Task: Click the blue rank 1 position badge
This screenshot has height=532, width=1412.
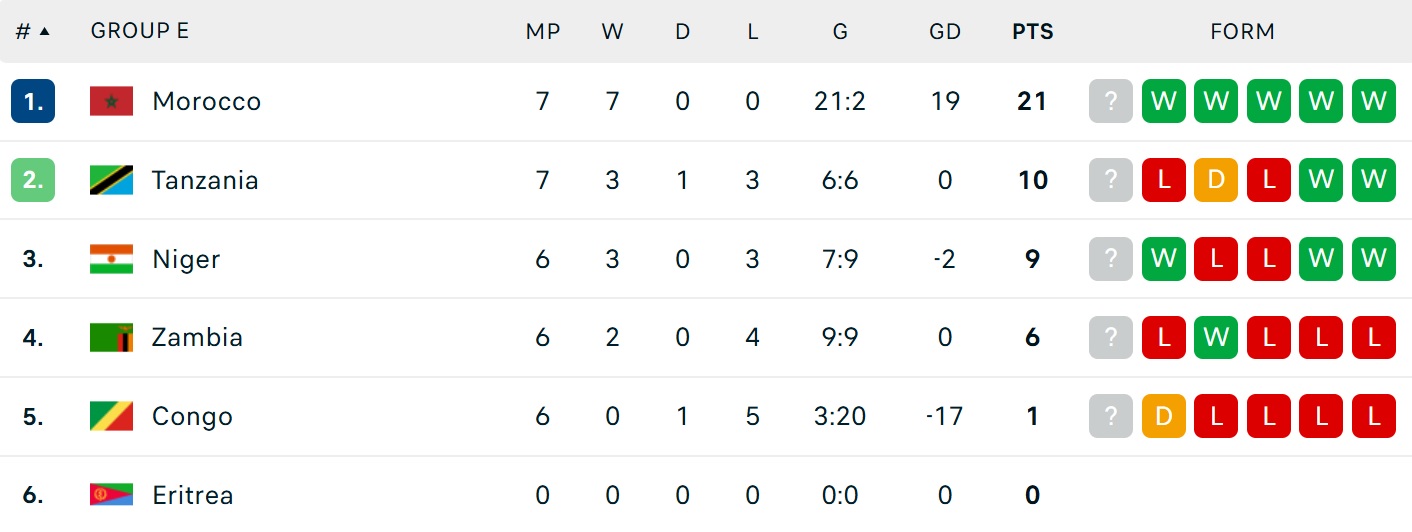Action: 33,101
